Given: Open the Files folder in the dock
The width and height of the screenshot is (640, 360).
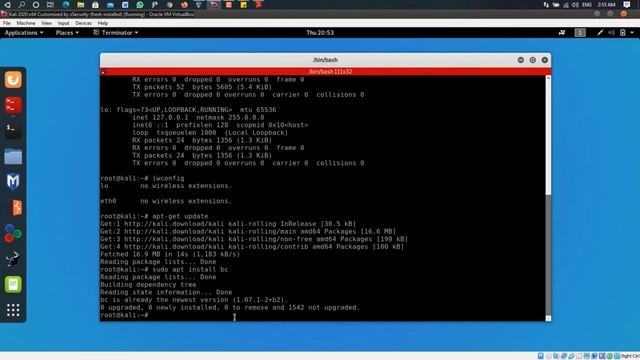Looking at the screenshot, I should tap(13, 156).
